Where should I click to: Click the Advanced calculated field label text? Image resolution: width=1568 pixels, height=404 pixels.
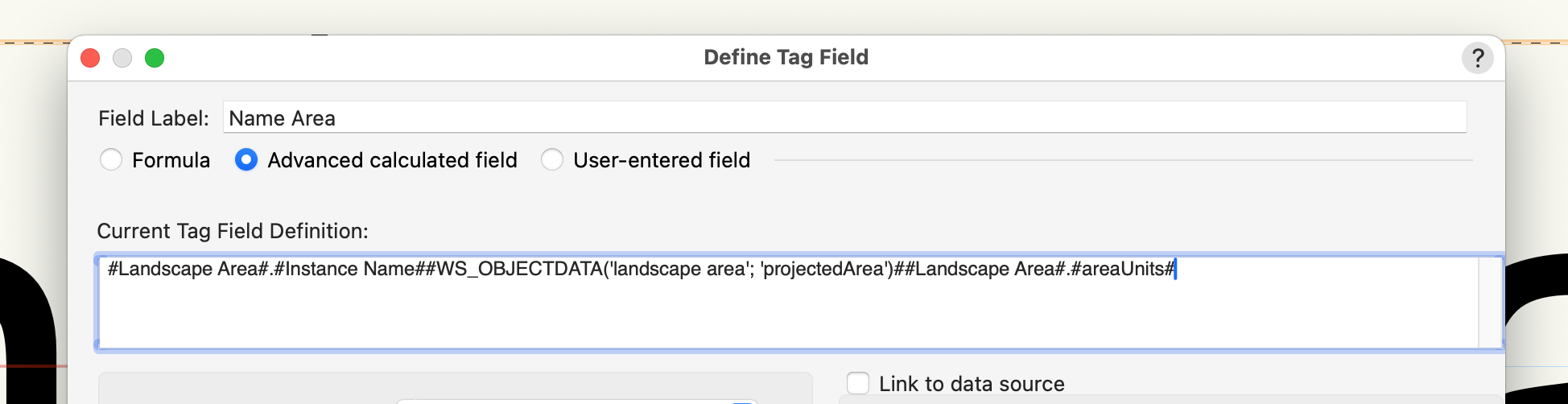coord(392,160)
